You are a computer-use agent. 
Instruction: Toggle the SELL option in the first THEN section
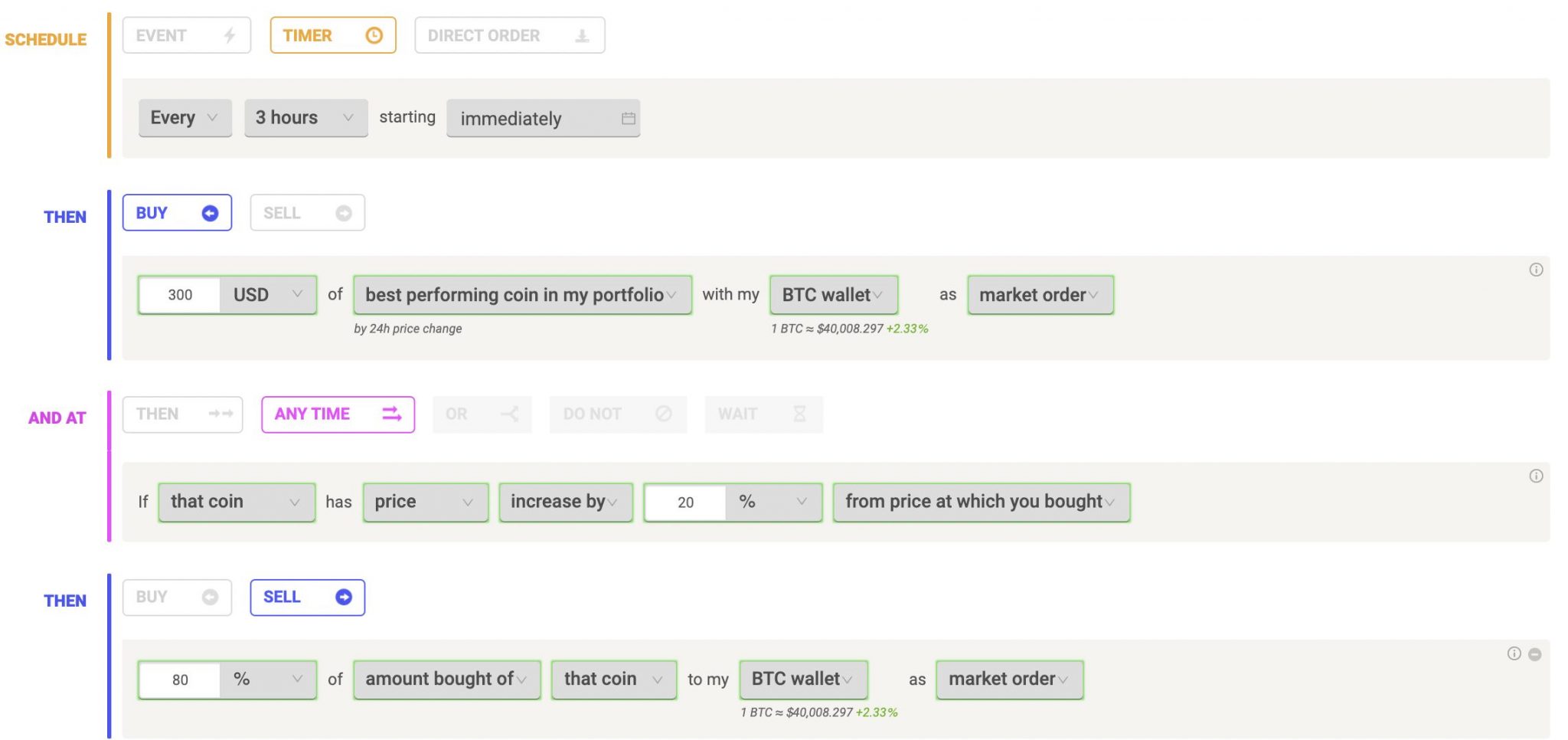306,212
